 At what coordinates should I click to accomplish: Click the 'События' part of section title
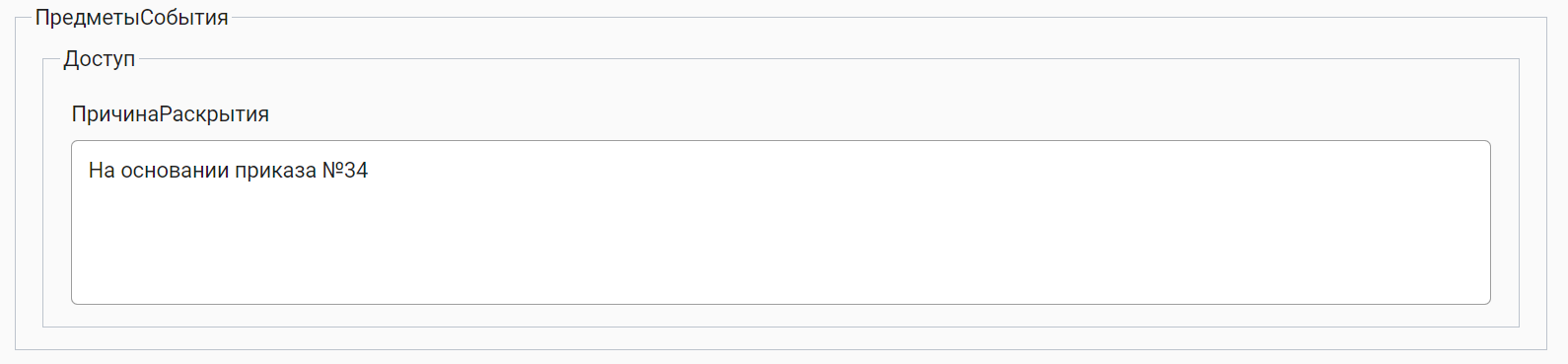(184, 18)
